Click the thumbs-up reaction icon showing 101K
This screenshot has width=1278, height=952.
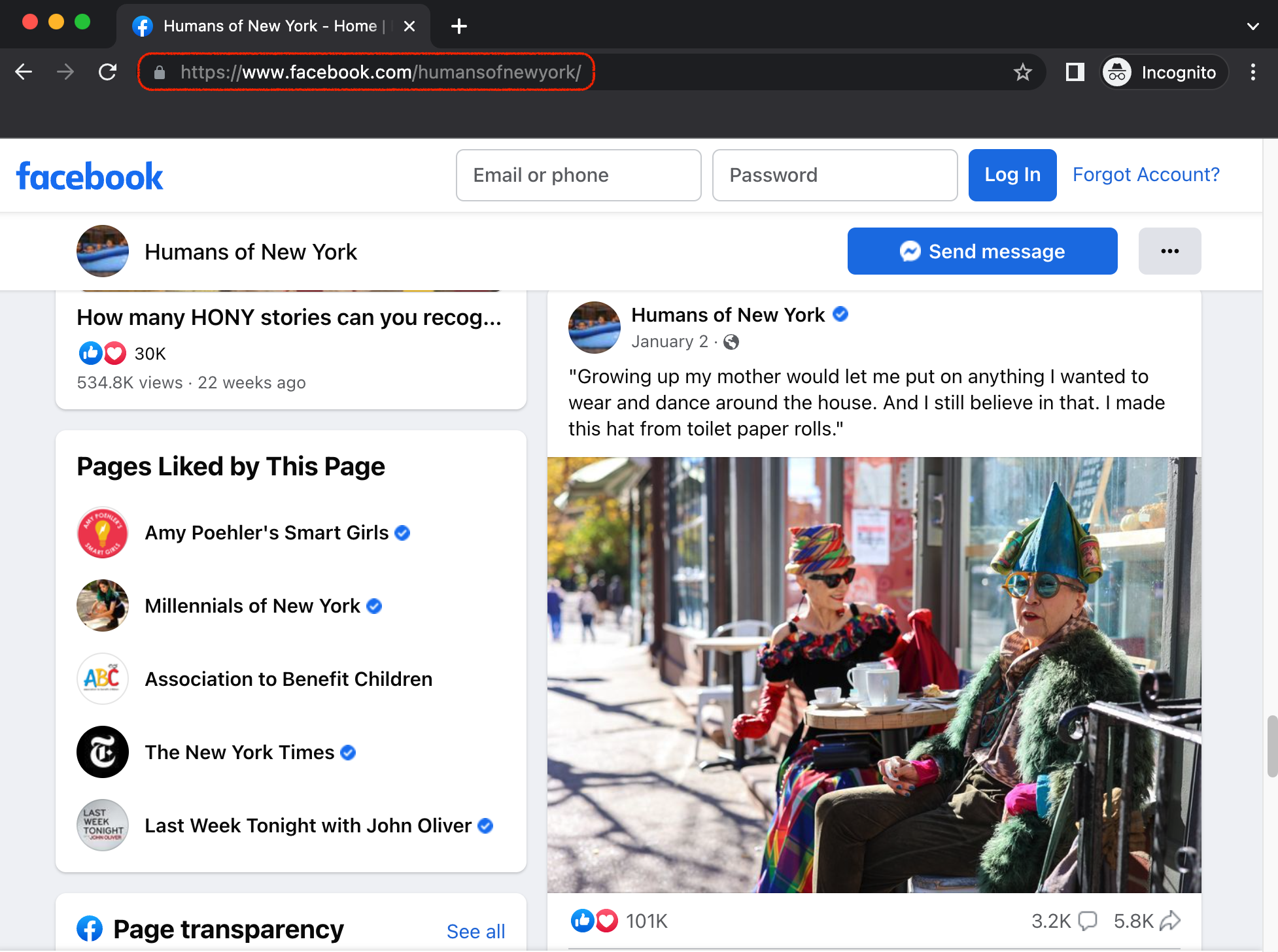583,921
